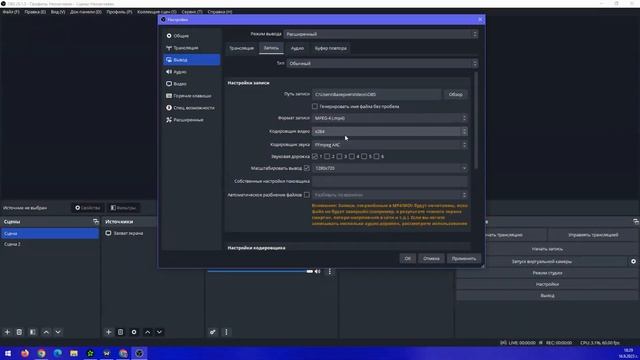The image size is (640, 360).
Task: Add a new source with plus icon
Action: (109, 332)
